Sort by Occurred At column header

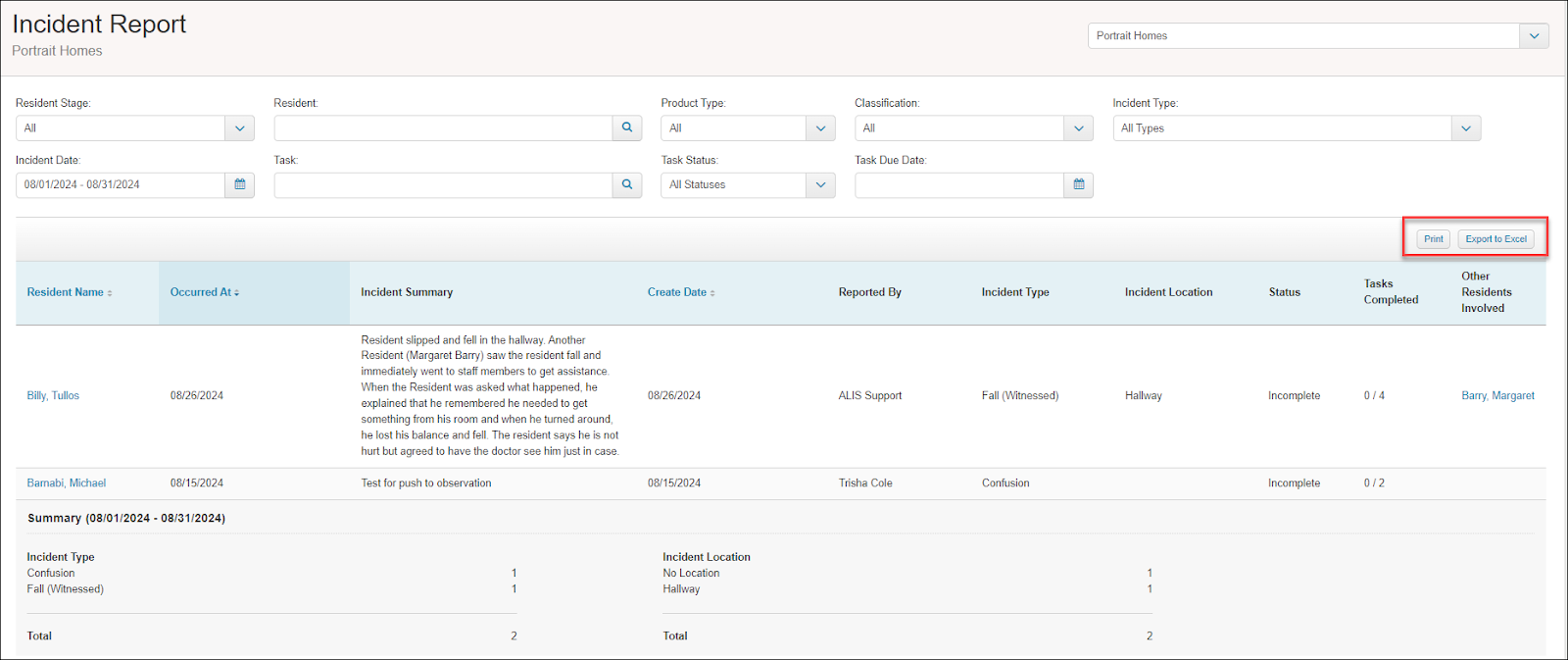click(205, 292)
